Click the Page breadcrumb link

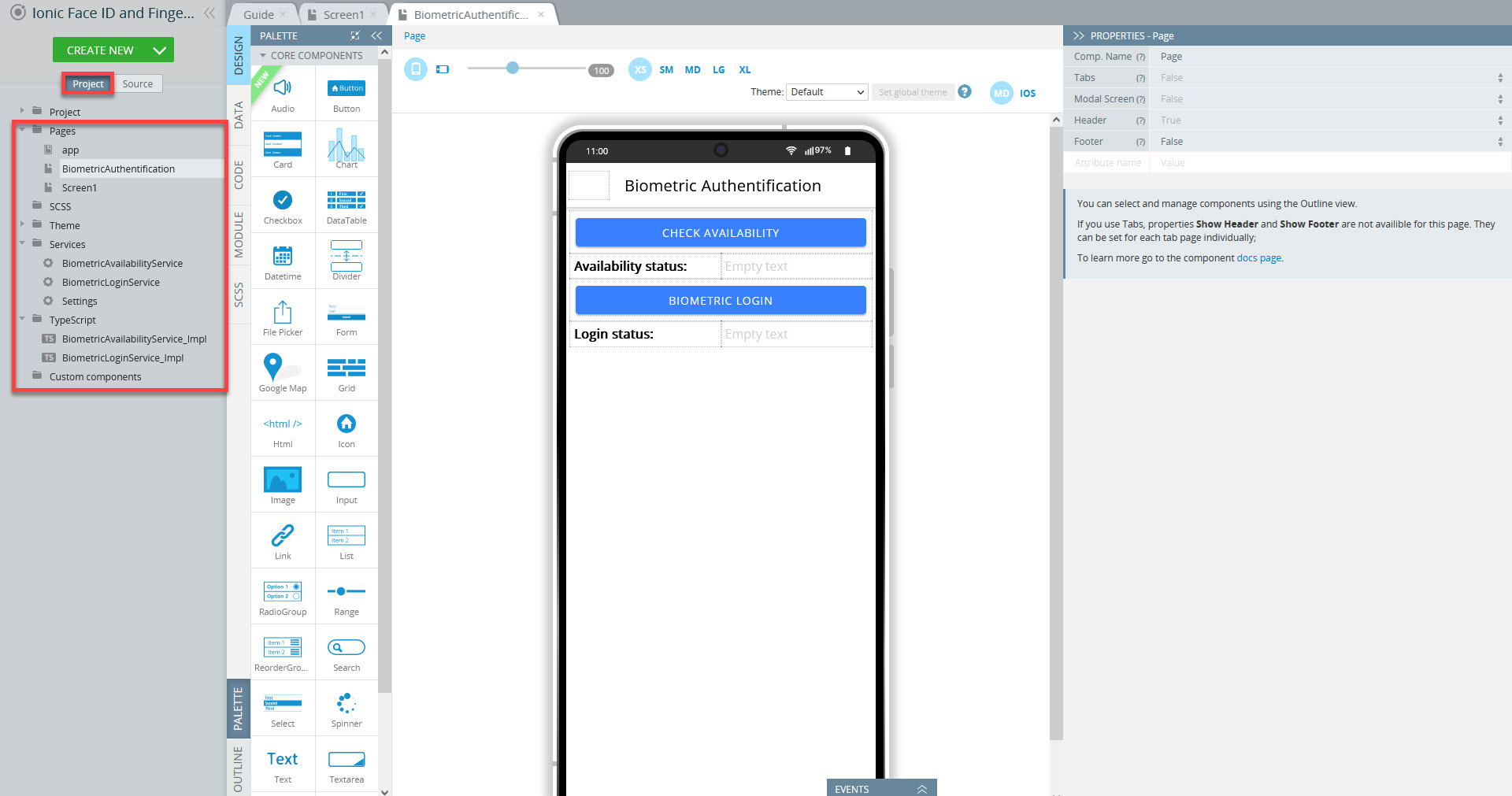(x=414, y=36)
